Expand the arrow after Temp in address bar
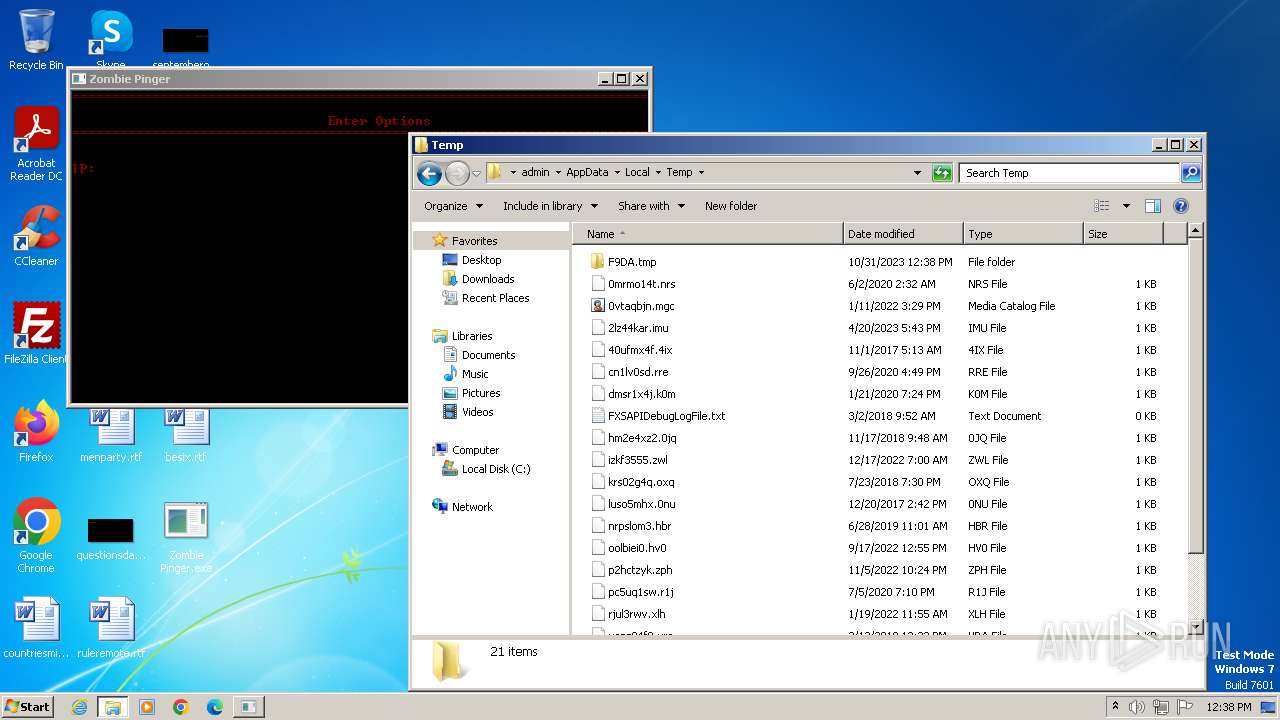 click(701, 173)
